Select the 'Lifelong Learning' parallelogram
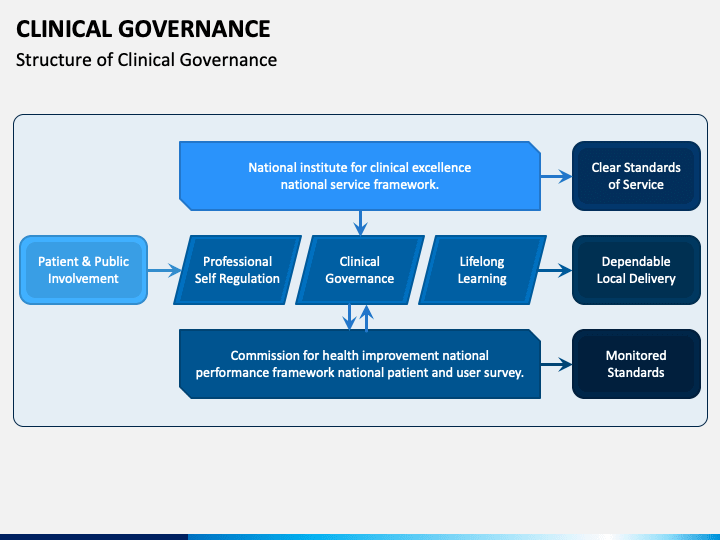This screenshot has height=540, width=720. 482,270
